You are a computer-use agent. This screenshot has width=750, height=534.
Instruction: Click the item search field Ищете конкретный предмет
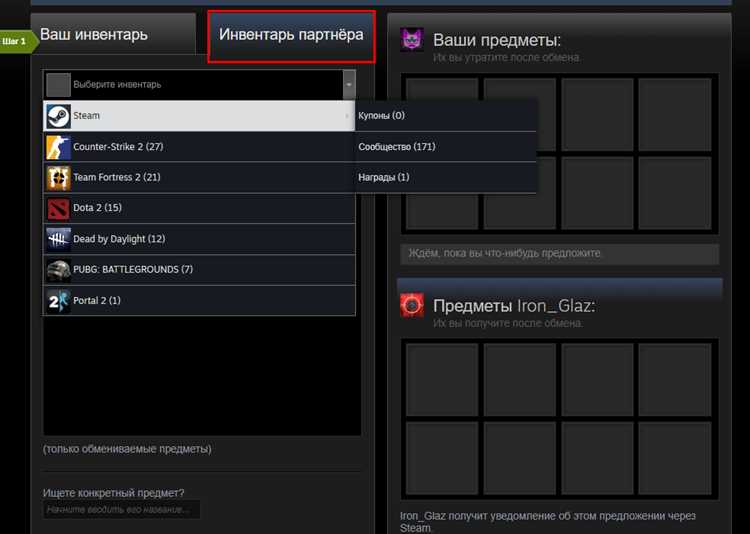121,510
